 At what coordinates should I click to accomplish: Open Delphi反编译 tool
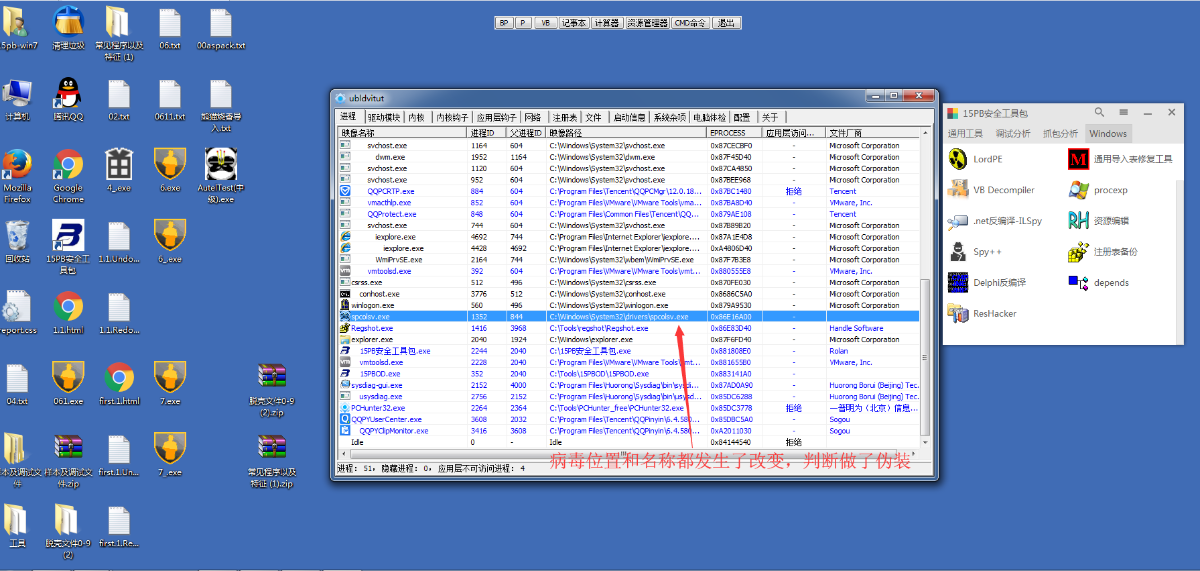pos(987,283)
